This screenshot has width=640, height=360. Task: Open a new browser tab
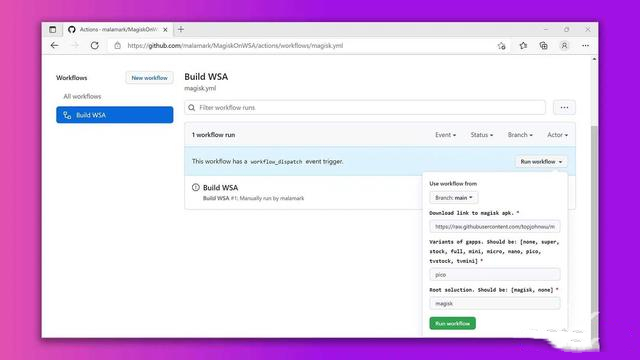181,29
